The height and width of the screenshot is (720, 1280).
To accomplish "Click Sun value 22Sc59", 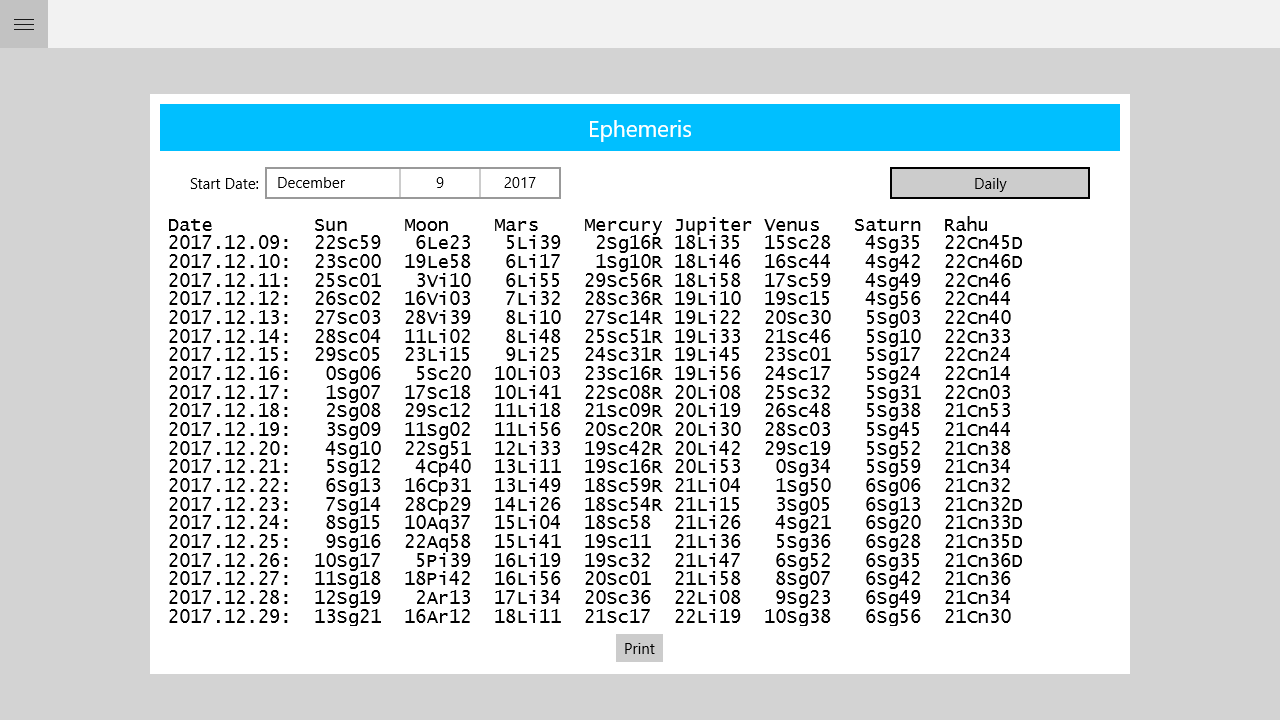I will [348, 243].
